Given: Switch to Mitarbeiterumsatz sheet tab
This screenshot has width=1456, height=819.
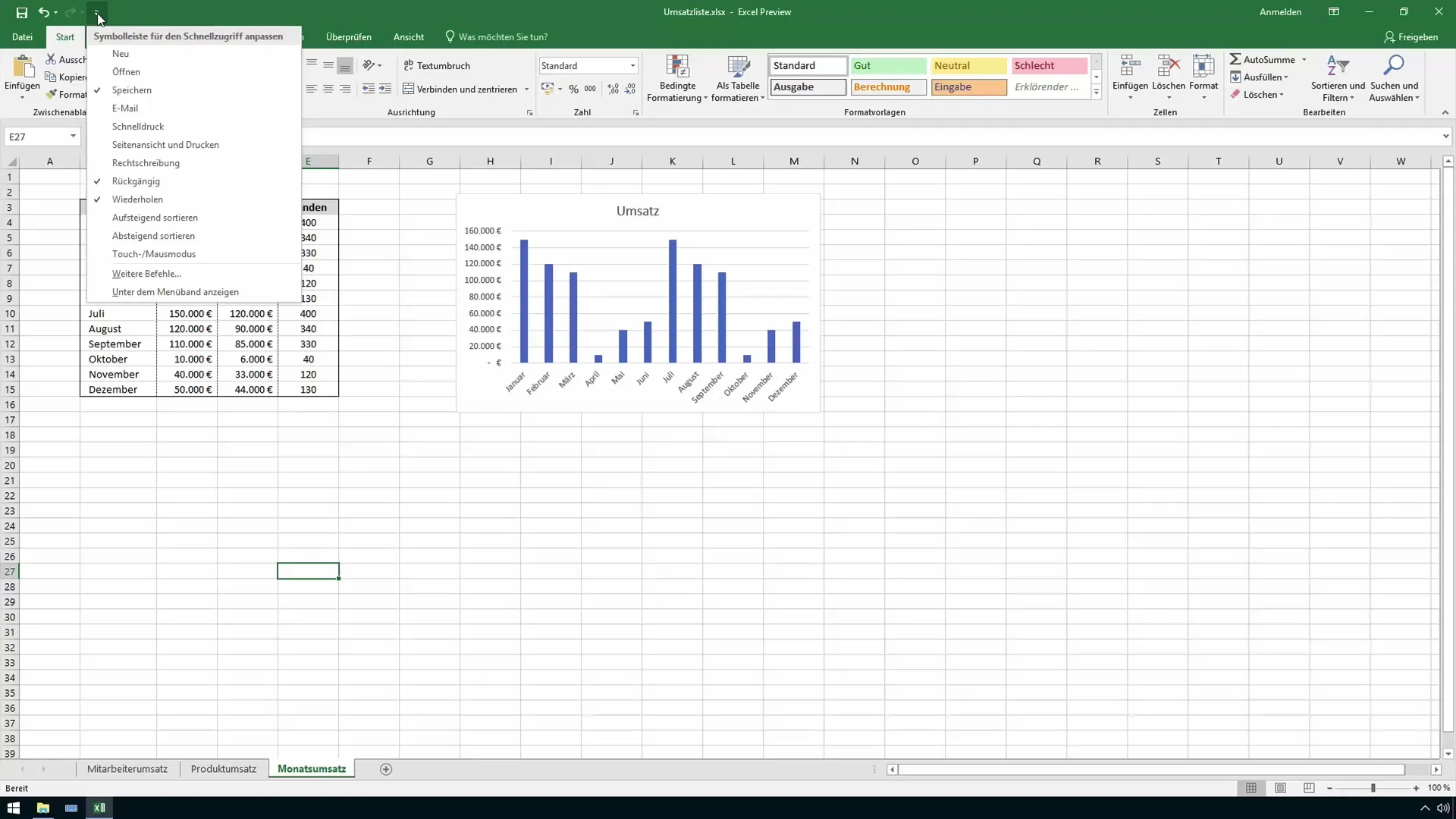Looking at the screenshot, I should click(x=127, y=769).
